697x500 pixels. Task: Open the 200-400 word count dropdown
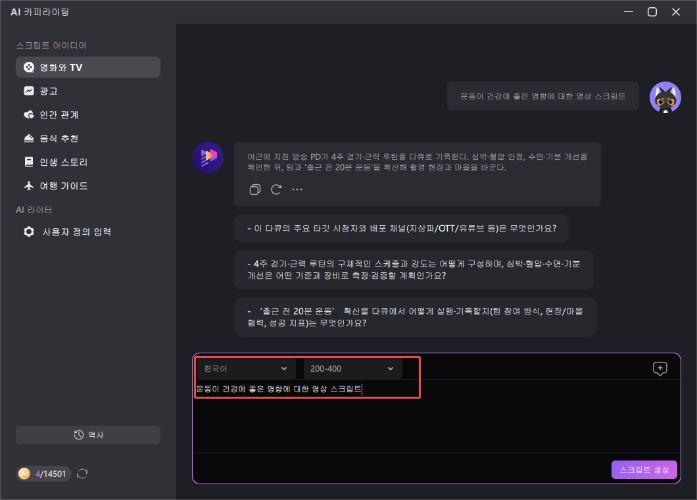(x=353, y=369)
